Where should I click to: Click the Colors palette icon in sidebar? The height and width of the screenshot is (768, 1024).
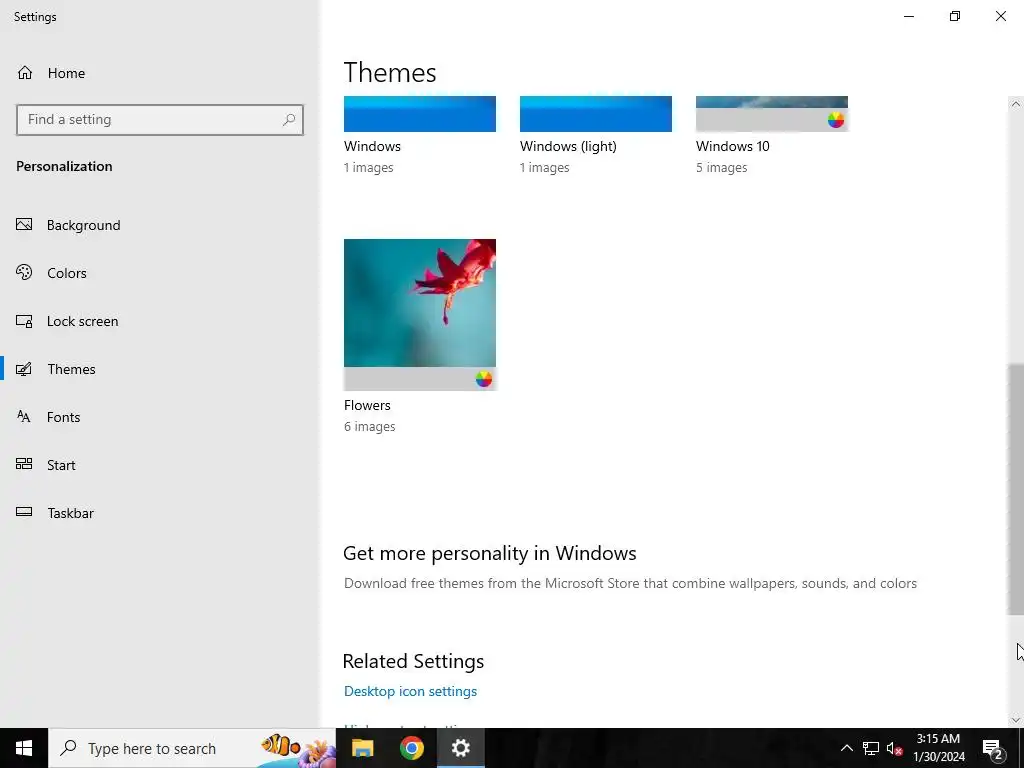coord(24,272)
